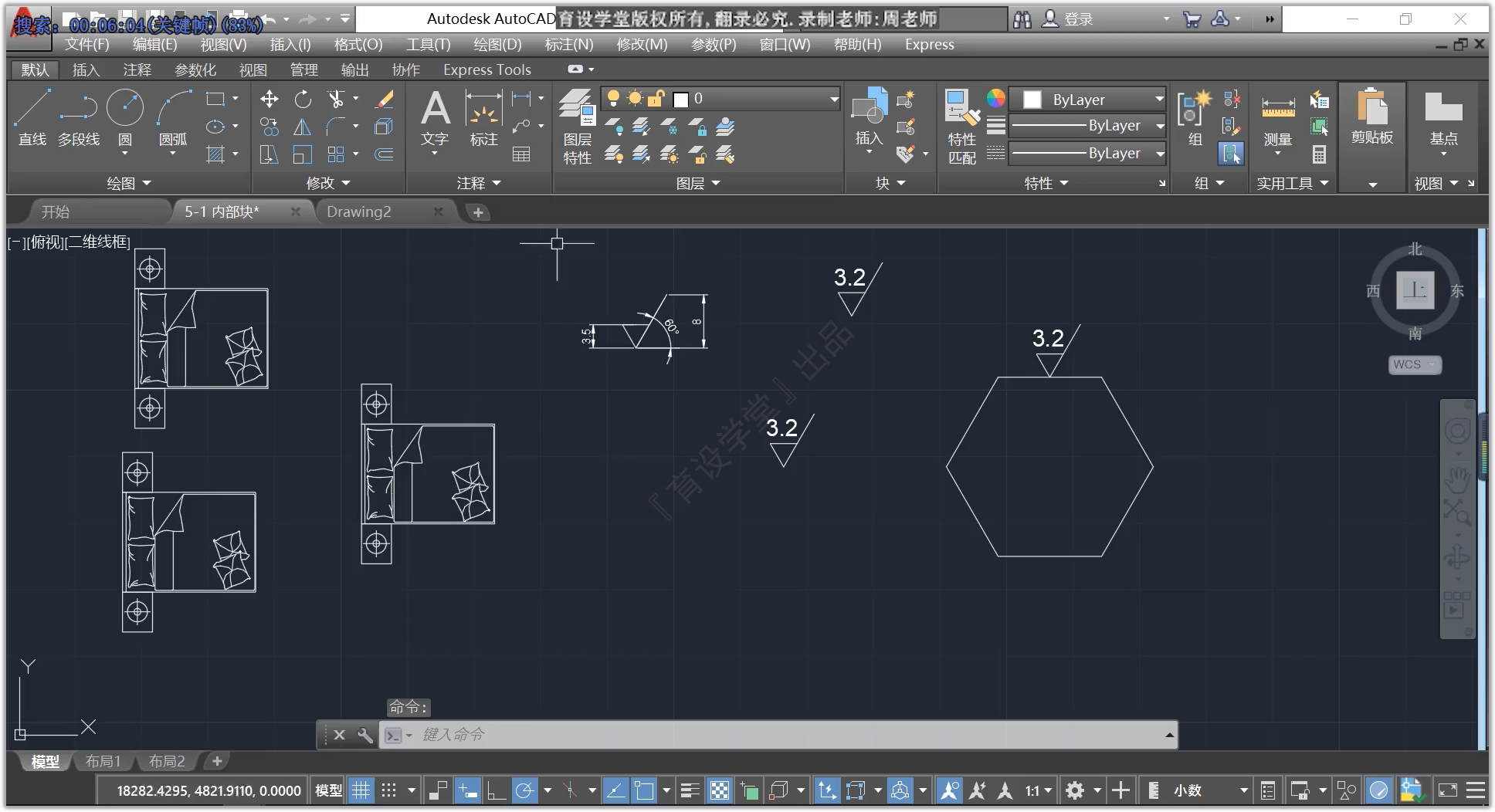Viewport: 1495px width, 812px height.
Task: Toggle polar tracking in status bar
Action: pyautogui.click(x=524, y=790)
